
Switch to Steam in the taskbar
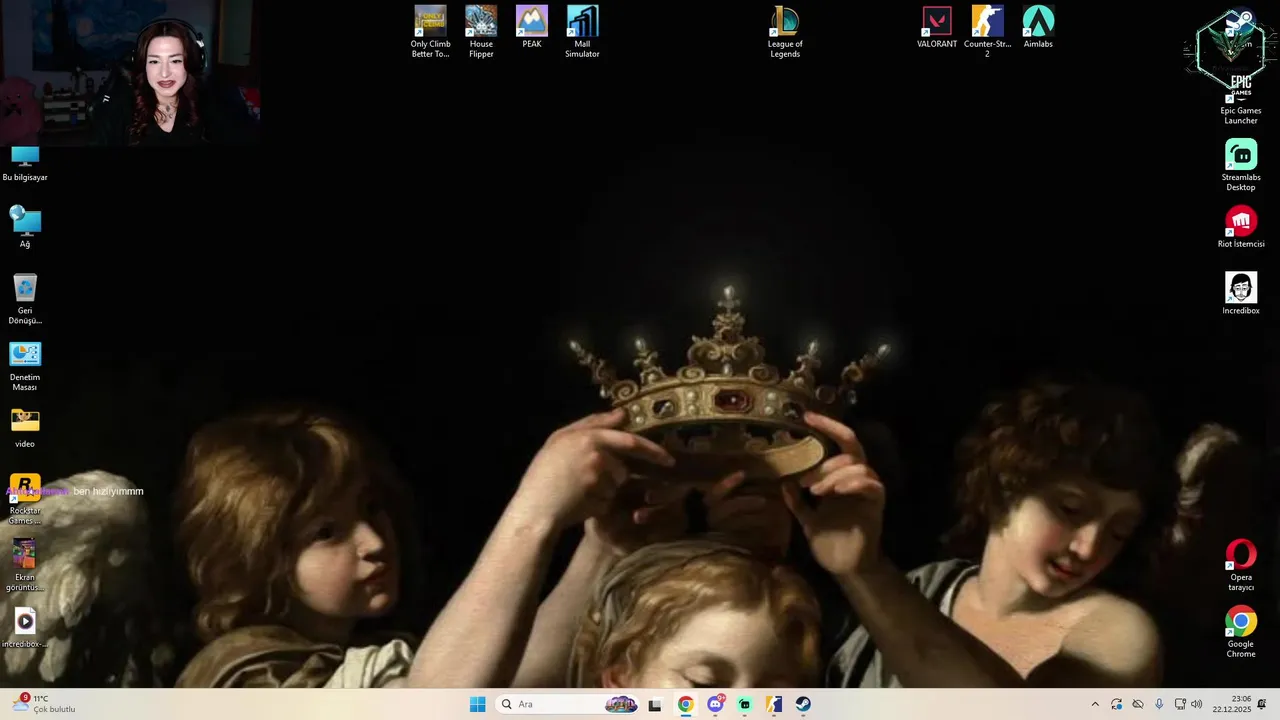pyautogui.click(x=803, y=704)
